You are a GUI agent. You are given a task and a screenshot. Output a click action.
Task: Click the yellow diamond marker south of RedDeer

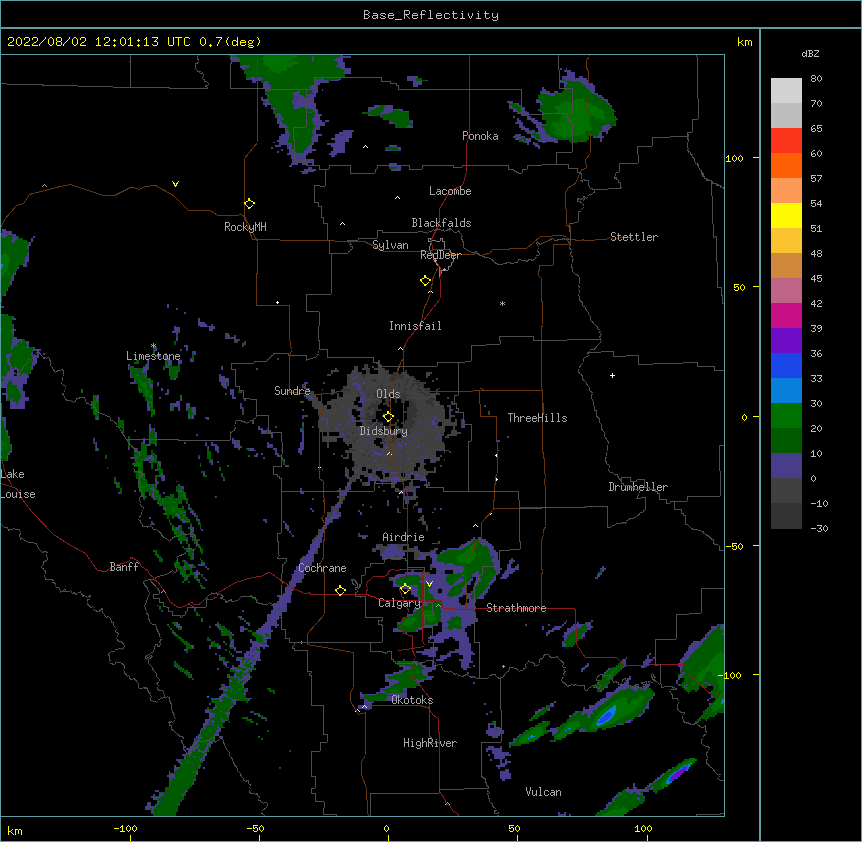click(x=425, y=281)
